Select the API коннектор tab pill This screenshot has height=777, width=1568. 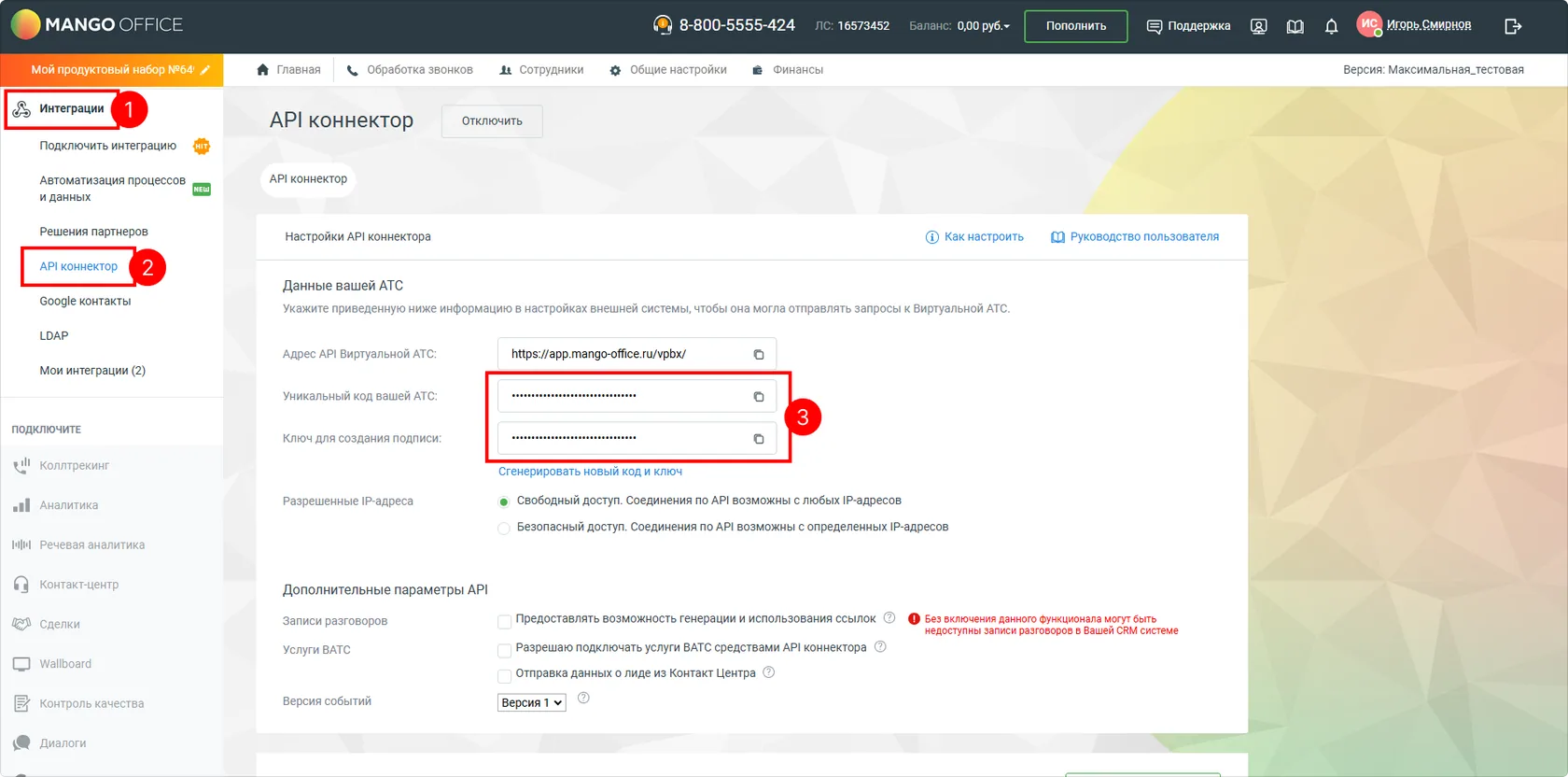click(x=308, y=178)
